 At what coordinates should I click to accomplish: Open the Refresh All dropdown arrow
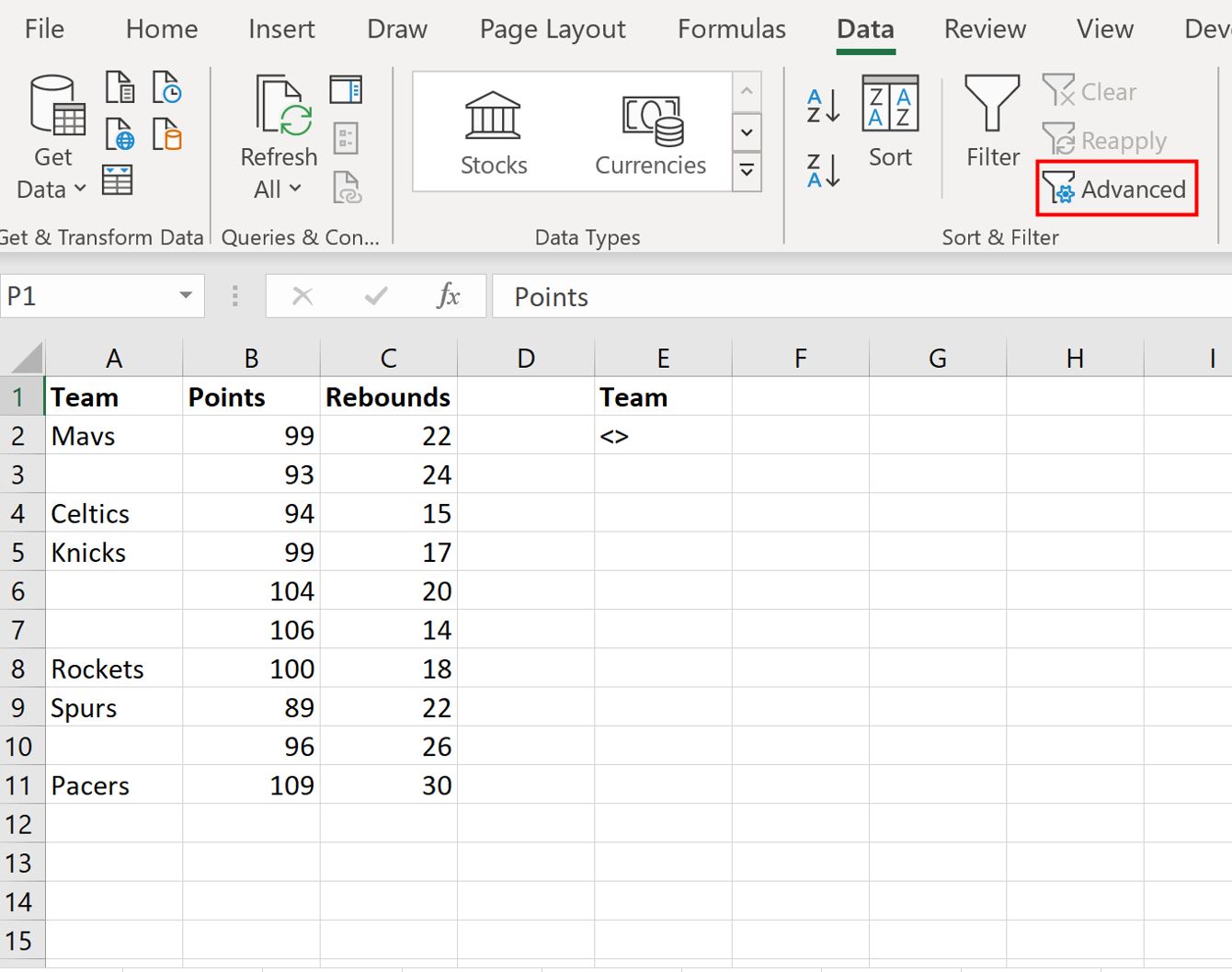pyautogui.click(x=294, y=189)
